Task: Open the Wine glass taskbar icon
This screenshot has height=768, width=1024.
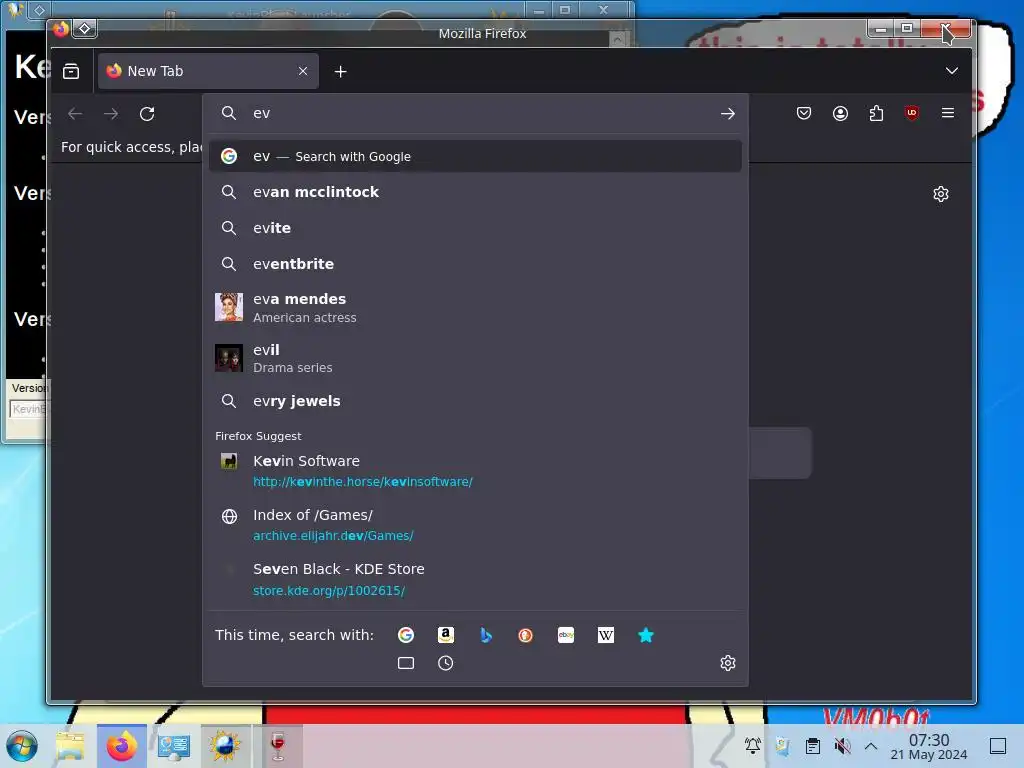Action: pos(278,746)
